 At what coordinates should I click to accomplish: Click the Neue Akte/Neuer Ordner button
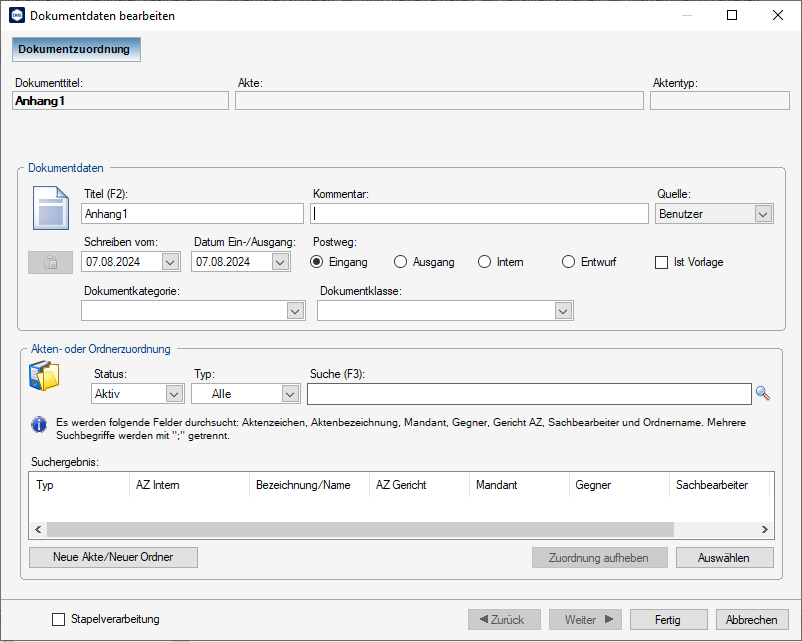click(113, 557)
